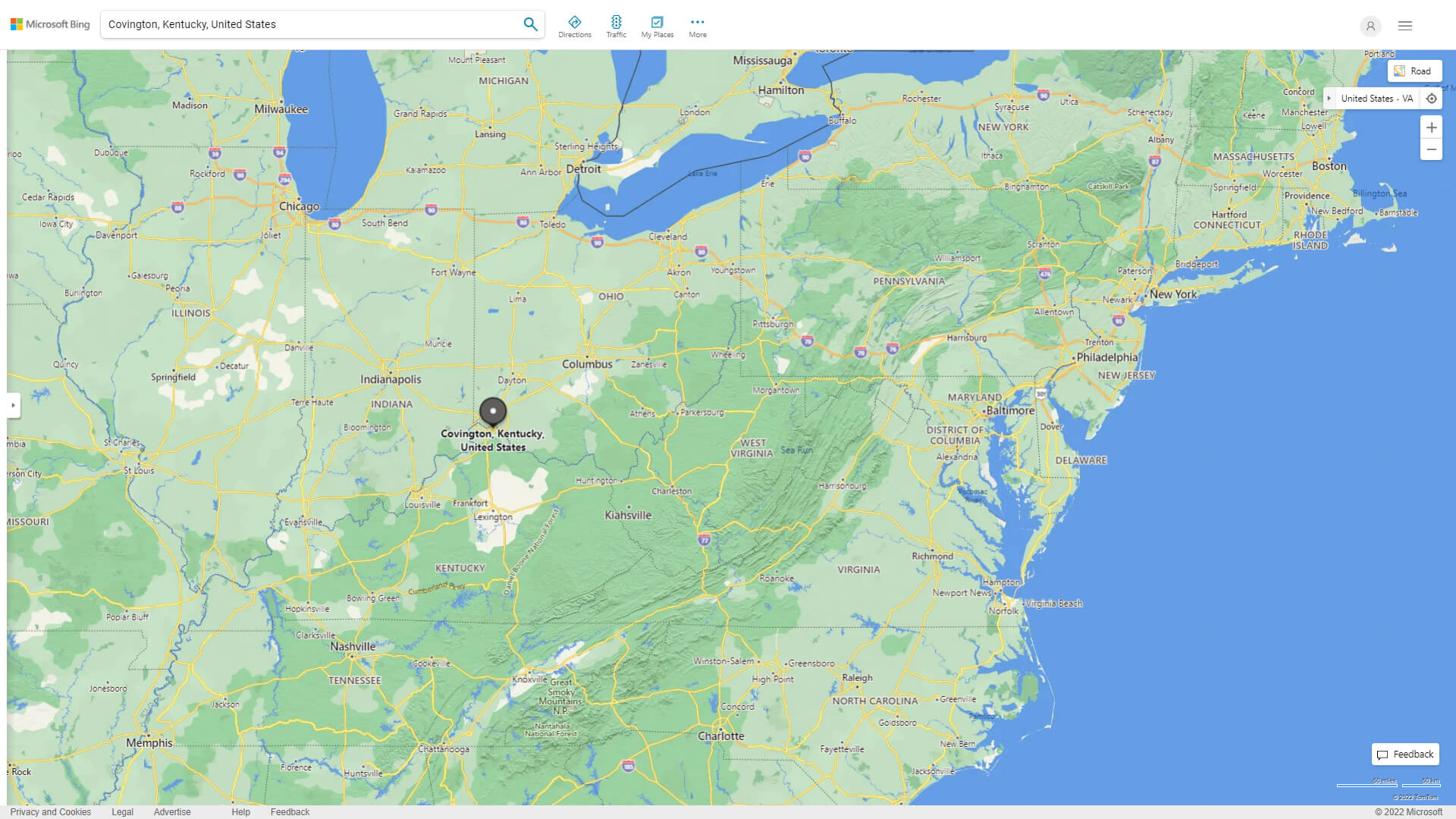1456x819 pixels.
Task: Expand the left side panel arrow
Action: tap(13, 405)
